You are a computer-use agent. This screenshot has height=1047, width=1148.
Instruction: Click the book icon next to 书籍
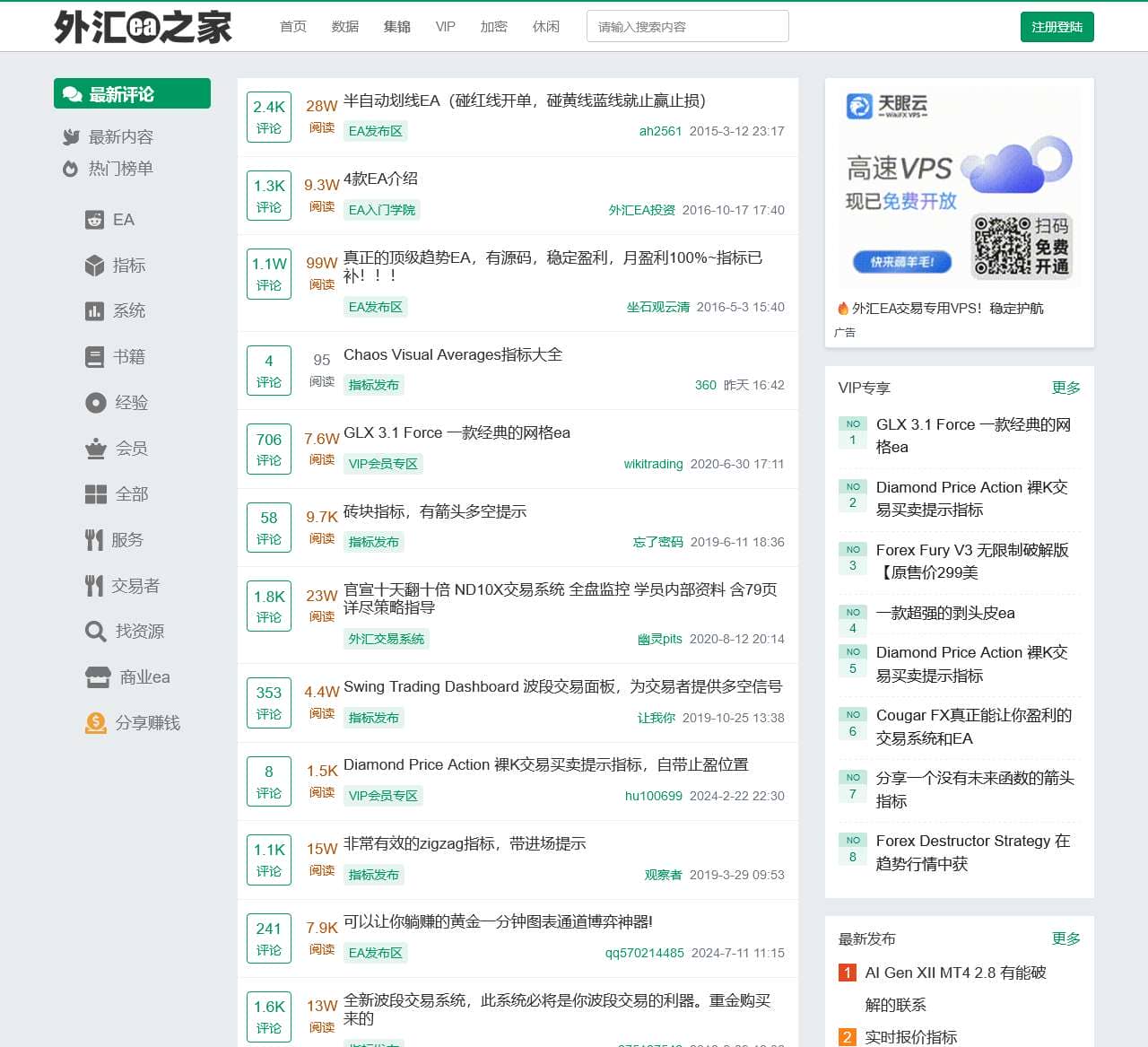tap(94, 357)
